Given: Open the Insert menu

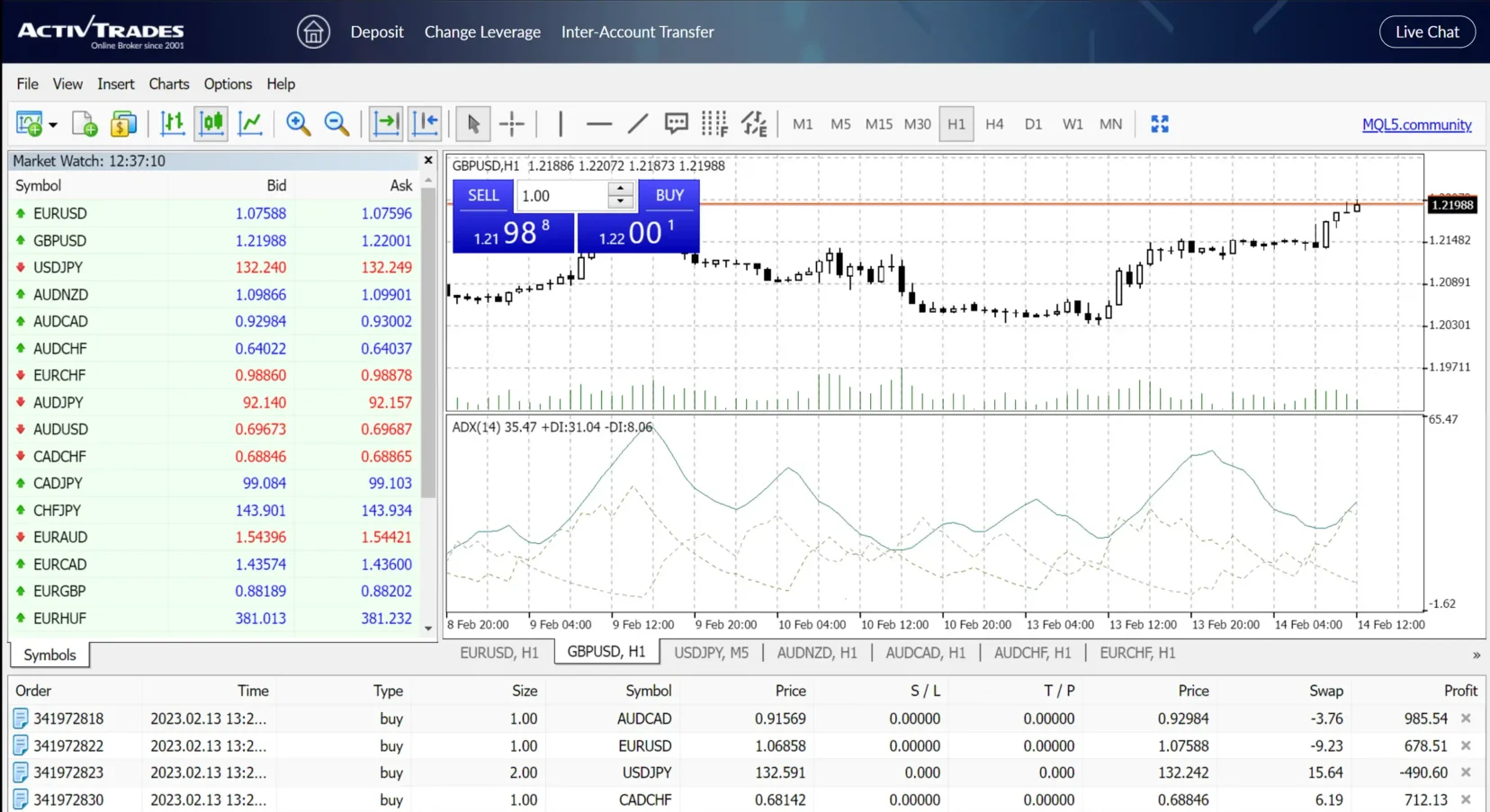Looking at the screenshot, I should coord(116,84).
